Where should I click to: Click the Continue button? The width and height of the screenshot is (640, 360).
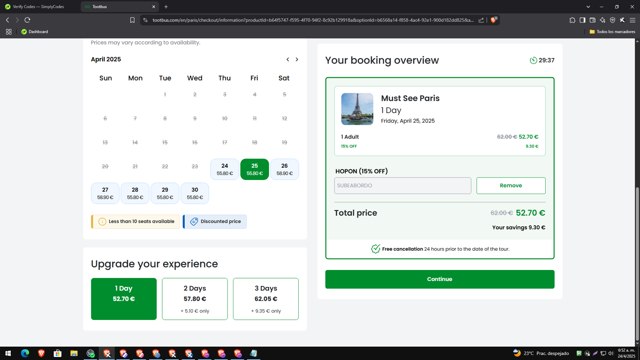tap(440, 279)
